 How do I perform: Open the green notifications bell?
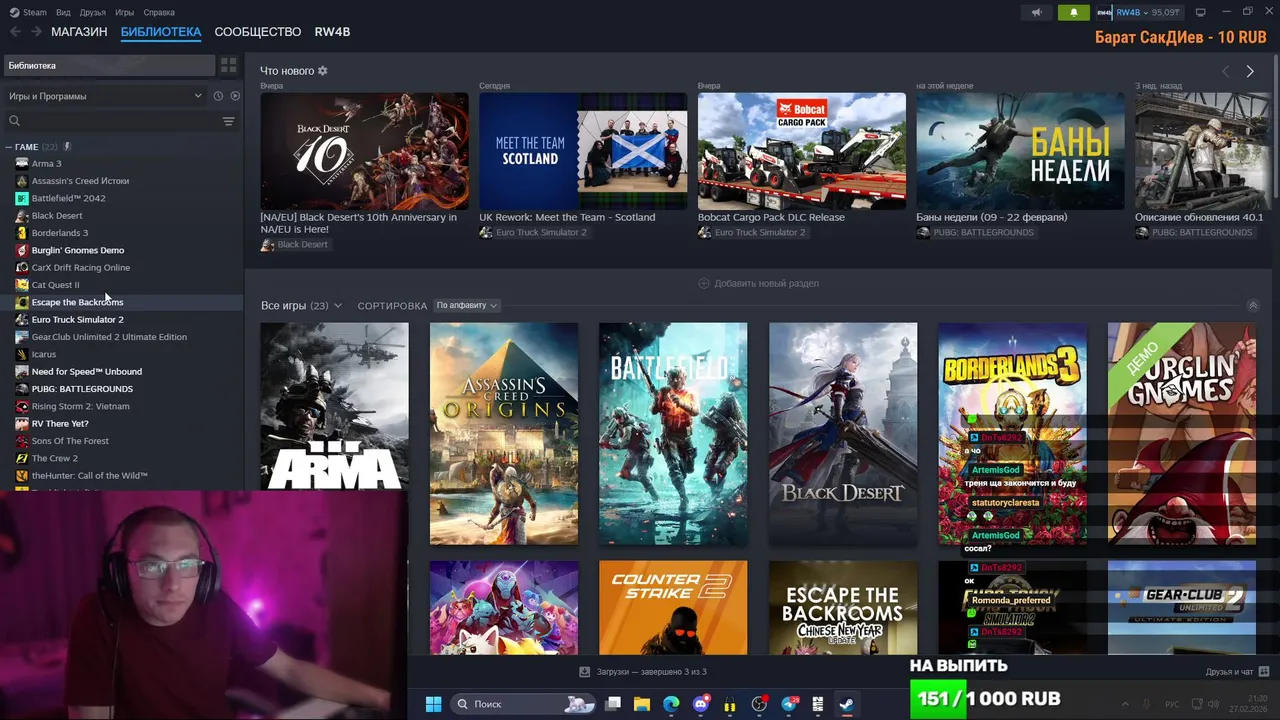coord(1074,12)
